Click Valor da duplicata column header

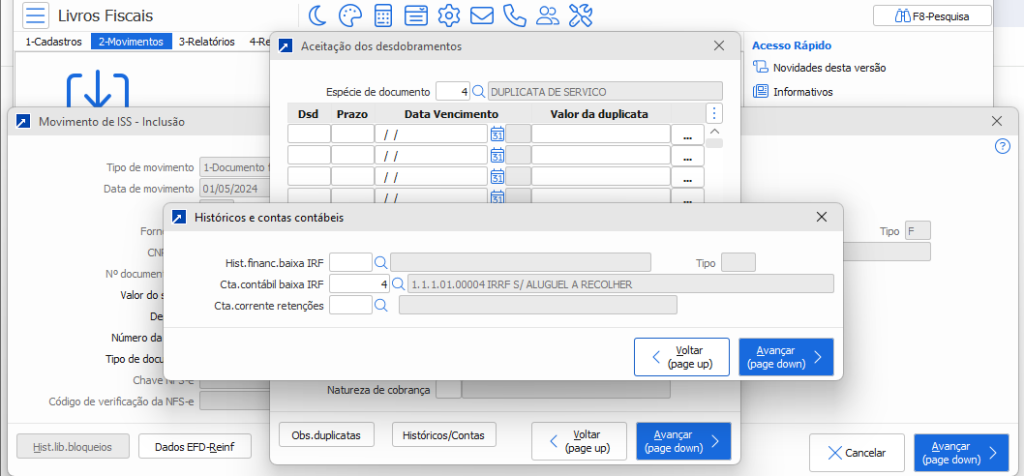tap(600, 114)
